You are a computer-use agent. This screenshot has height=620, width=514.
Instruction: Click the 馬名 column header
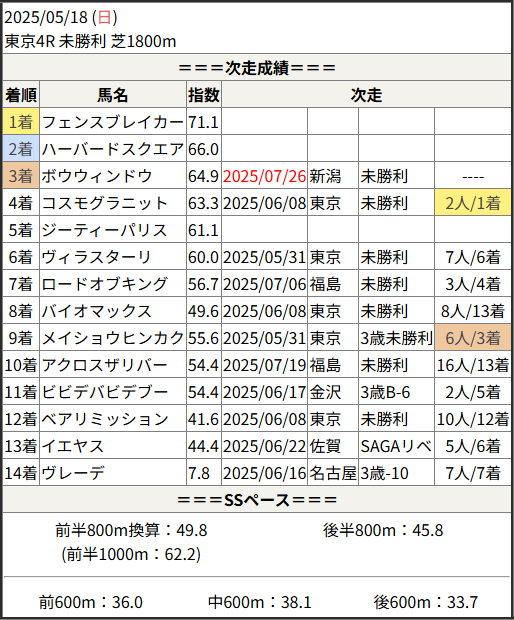113,95
